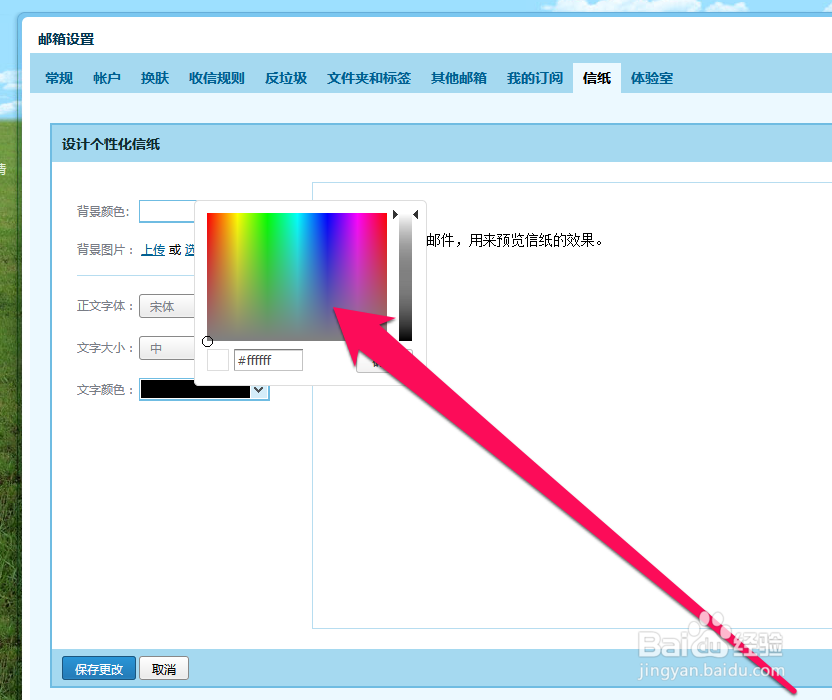The width and height of the screenshot is (832, 700).
Task: Open the 文字颜色 dropdown arrow
Action: (x=259, y=390)
